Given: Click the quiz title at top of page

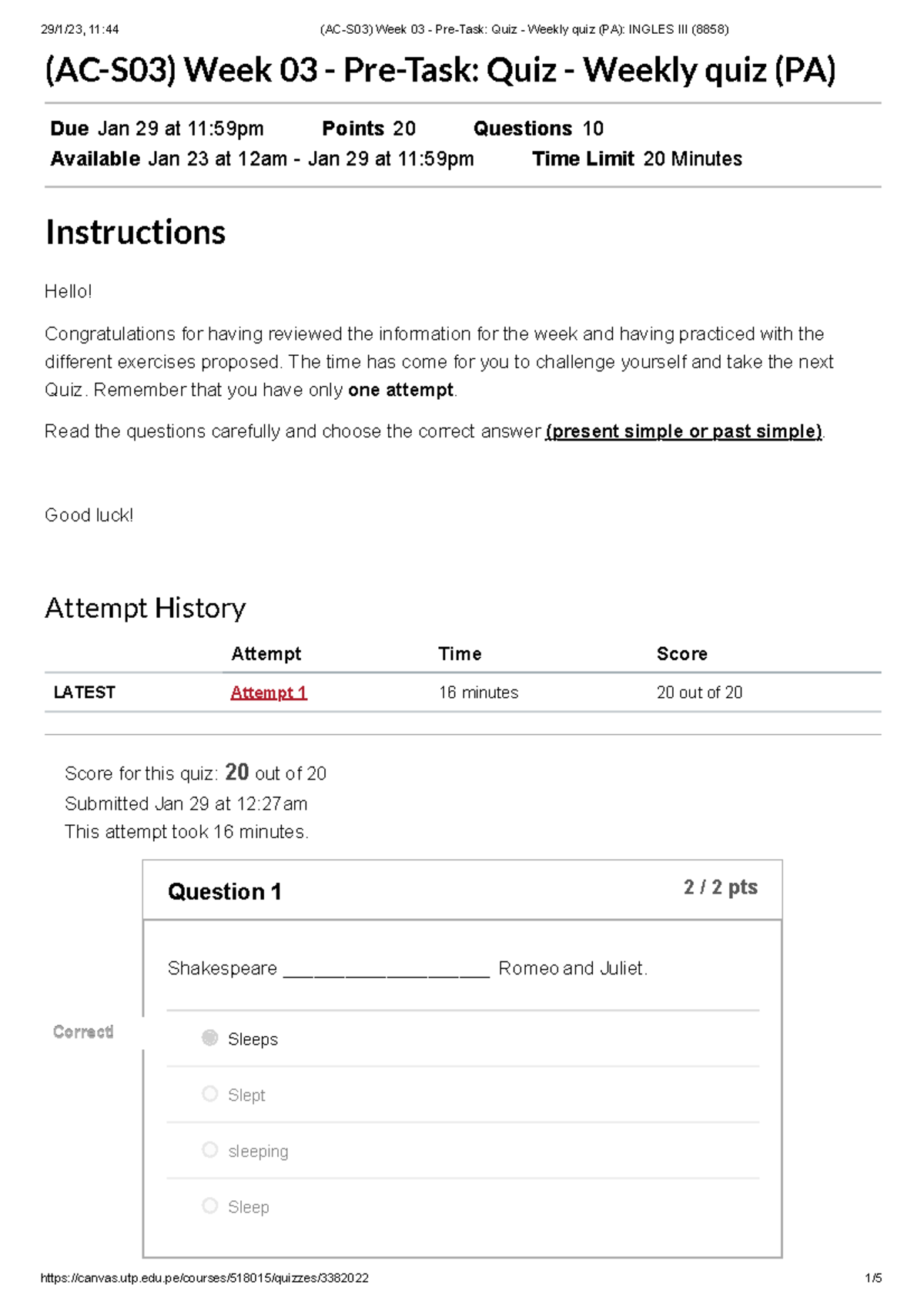Looking at the screenshot, I should [x=441, y=72].
